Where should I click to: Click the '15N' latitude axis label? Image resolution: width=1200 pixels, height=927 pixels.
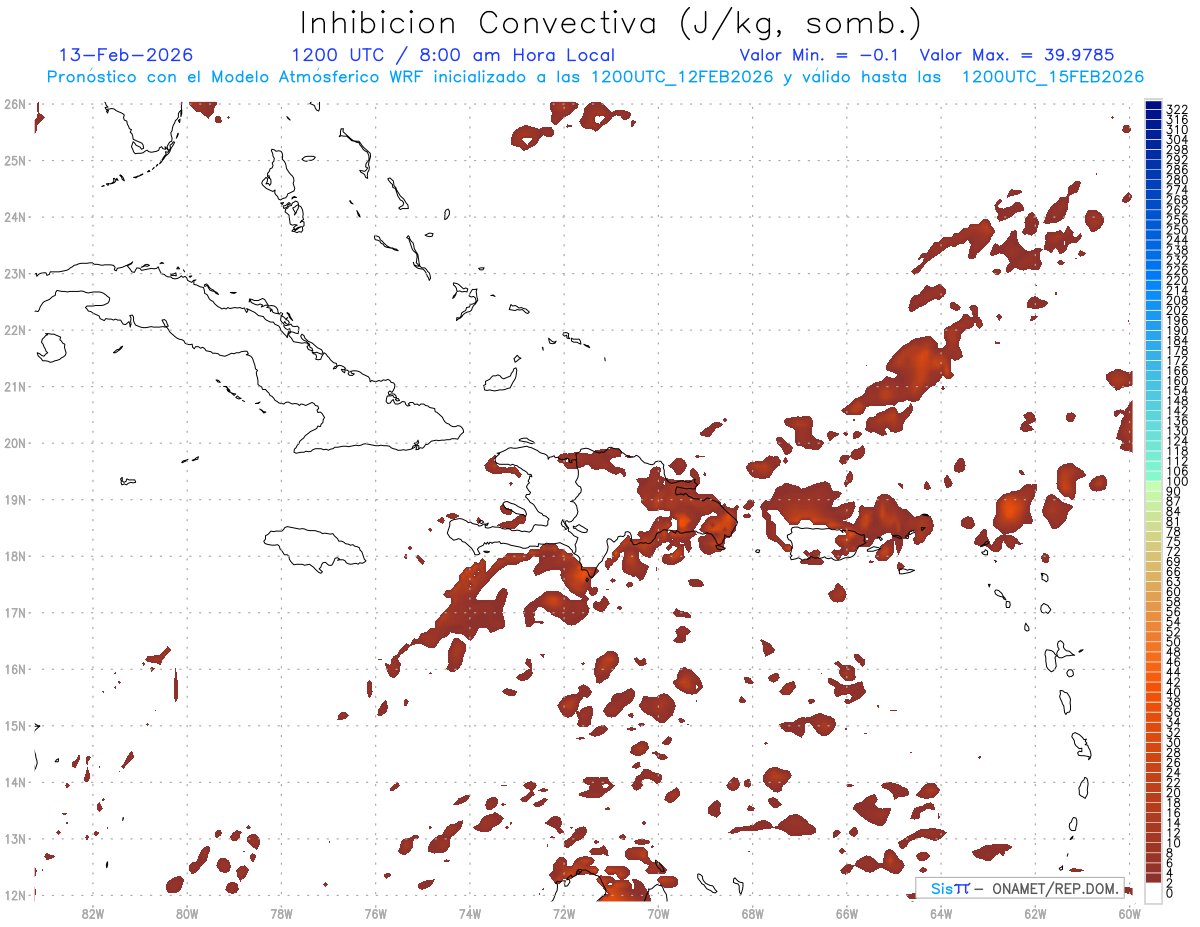point(14,725)
